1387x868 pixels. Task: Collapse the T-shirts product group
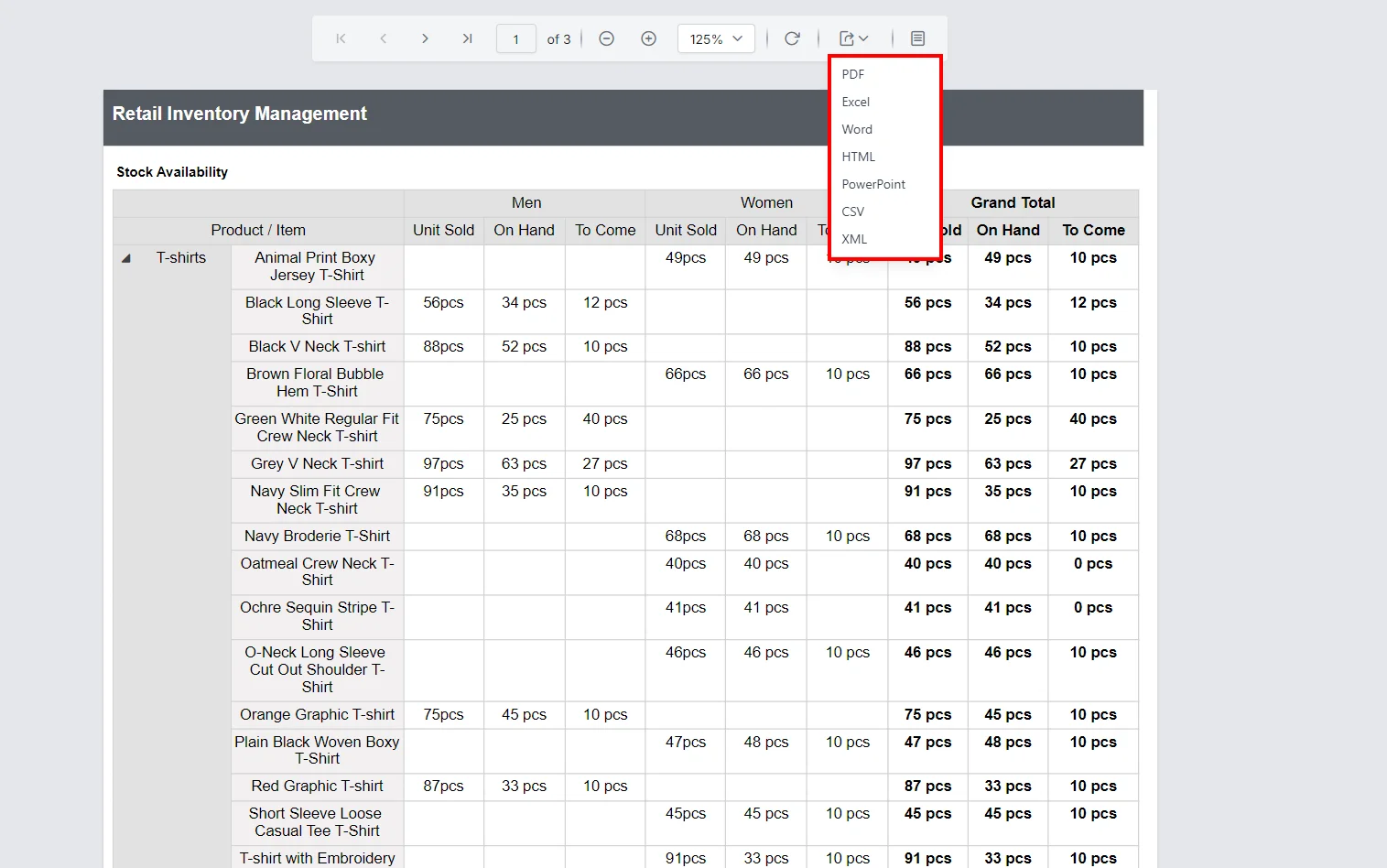tap(126, 258)
